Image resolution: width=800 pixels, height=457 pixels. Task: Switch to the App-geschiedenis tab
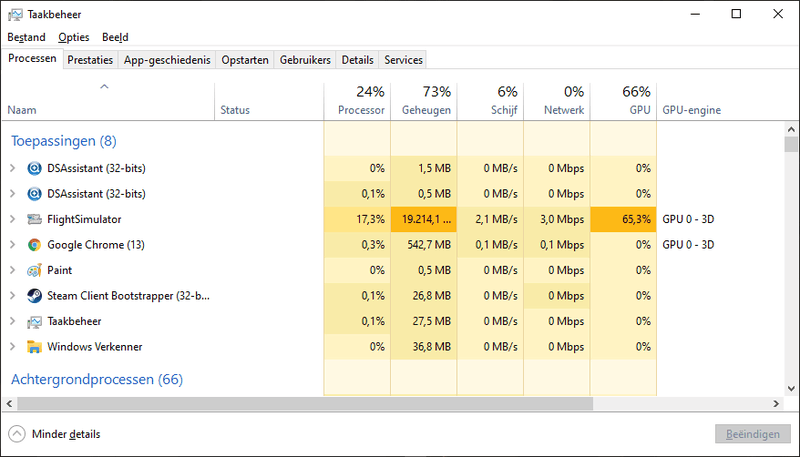point(167,60)
